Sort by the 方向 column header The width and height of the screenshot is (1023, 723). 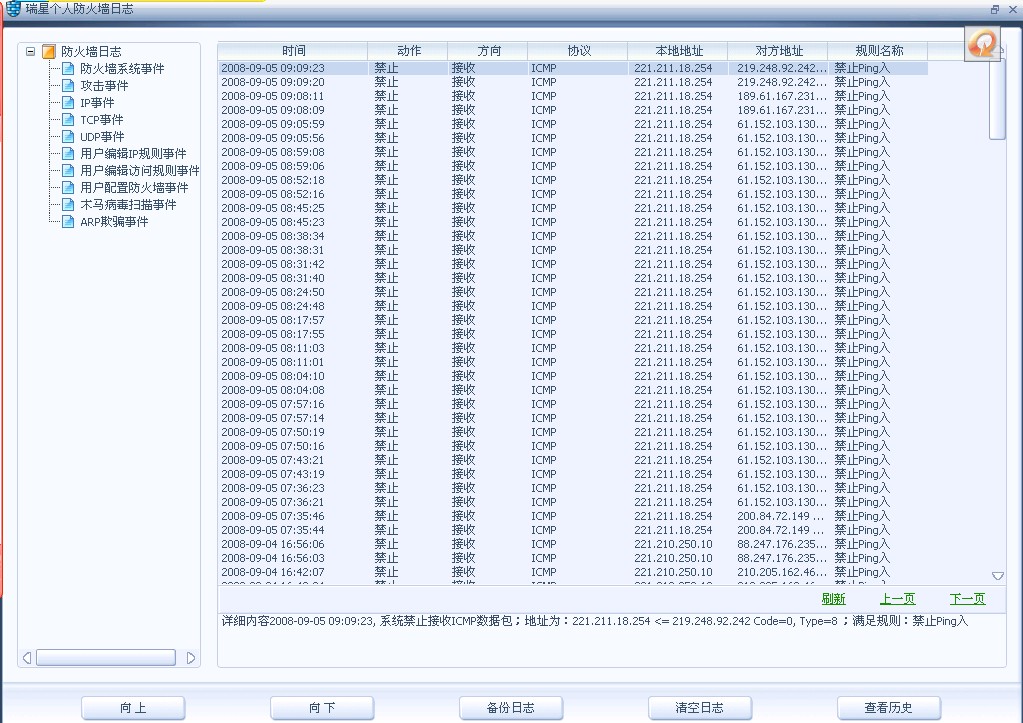488,51
